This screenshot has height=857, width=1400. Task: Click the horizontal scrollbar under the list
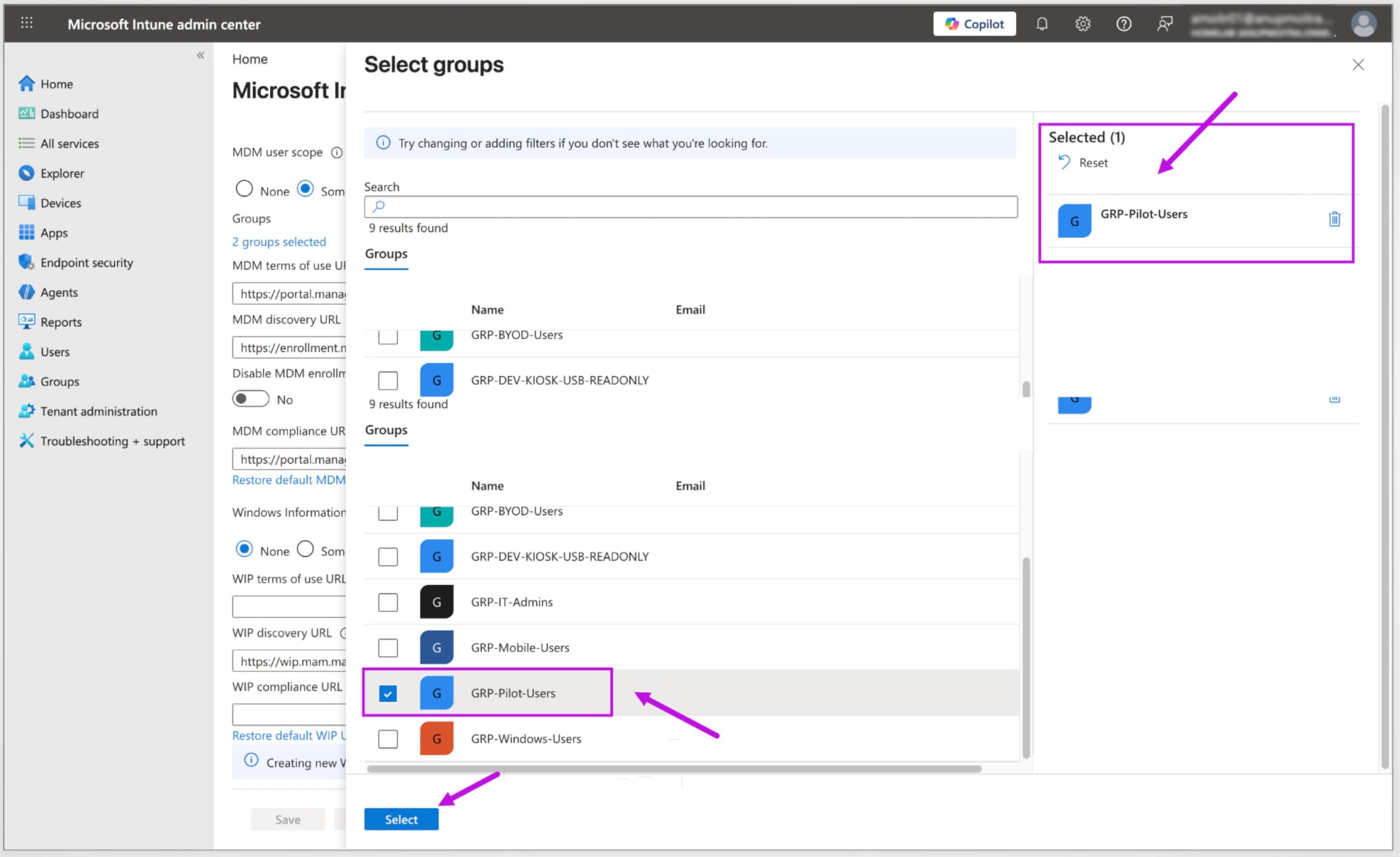point(674,769)
